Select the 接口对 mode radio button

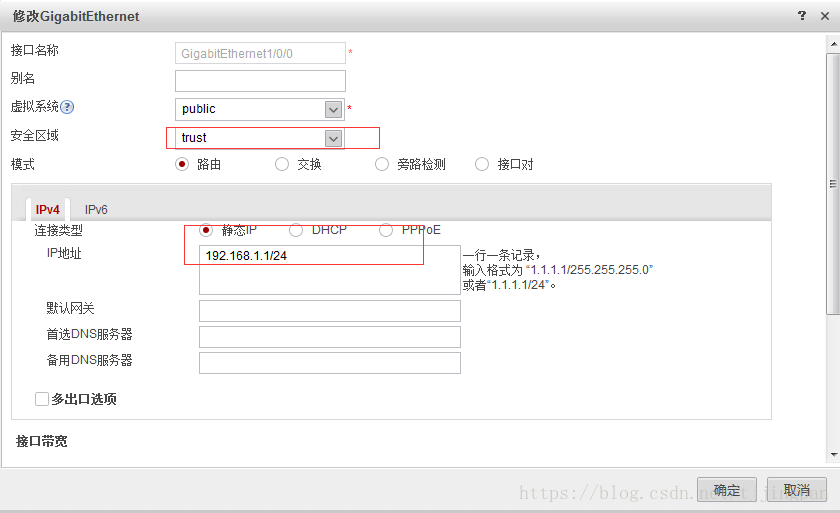(x=482, y=164)
